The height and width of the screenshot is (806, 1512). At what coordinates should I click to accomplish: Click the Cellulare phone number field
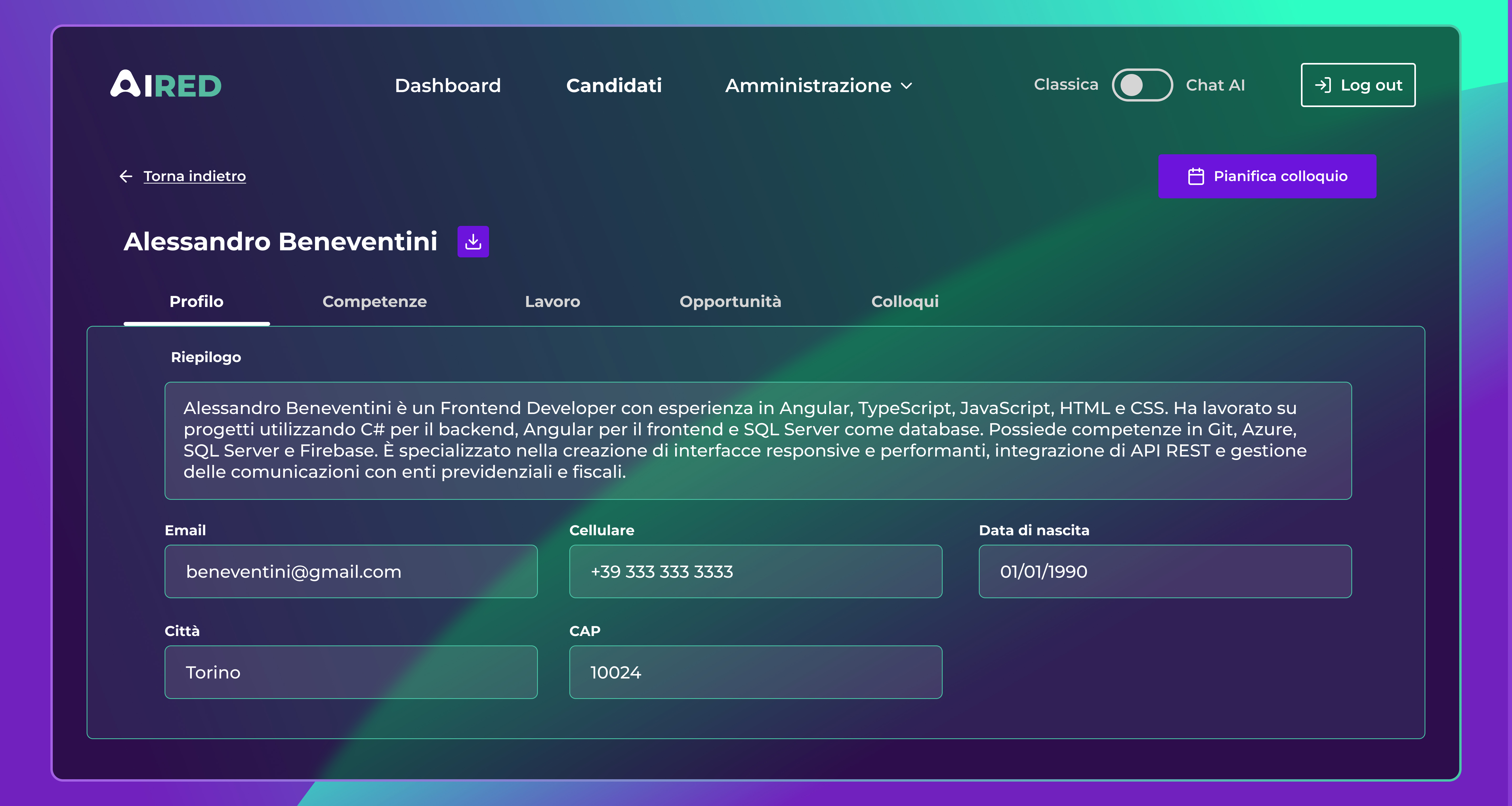756,571
